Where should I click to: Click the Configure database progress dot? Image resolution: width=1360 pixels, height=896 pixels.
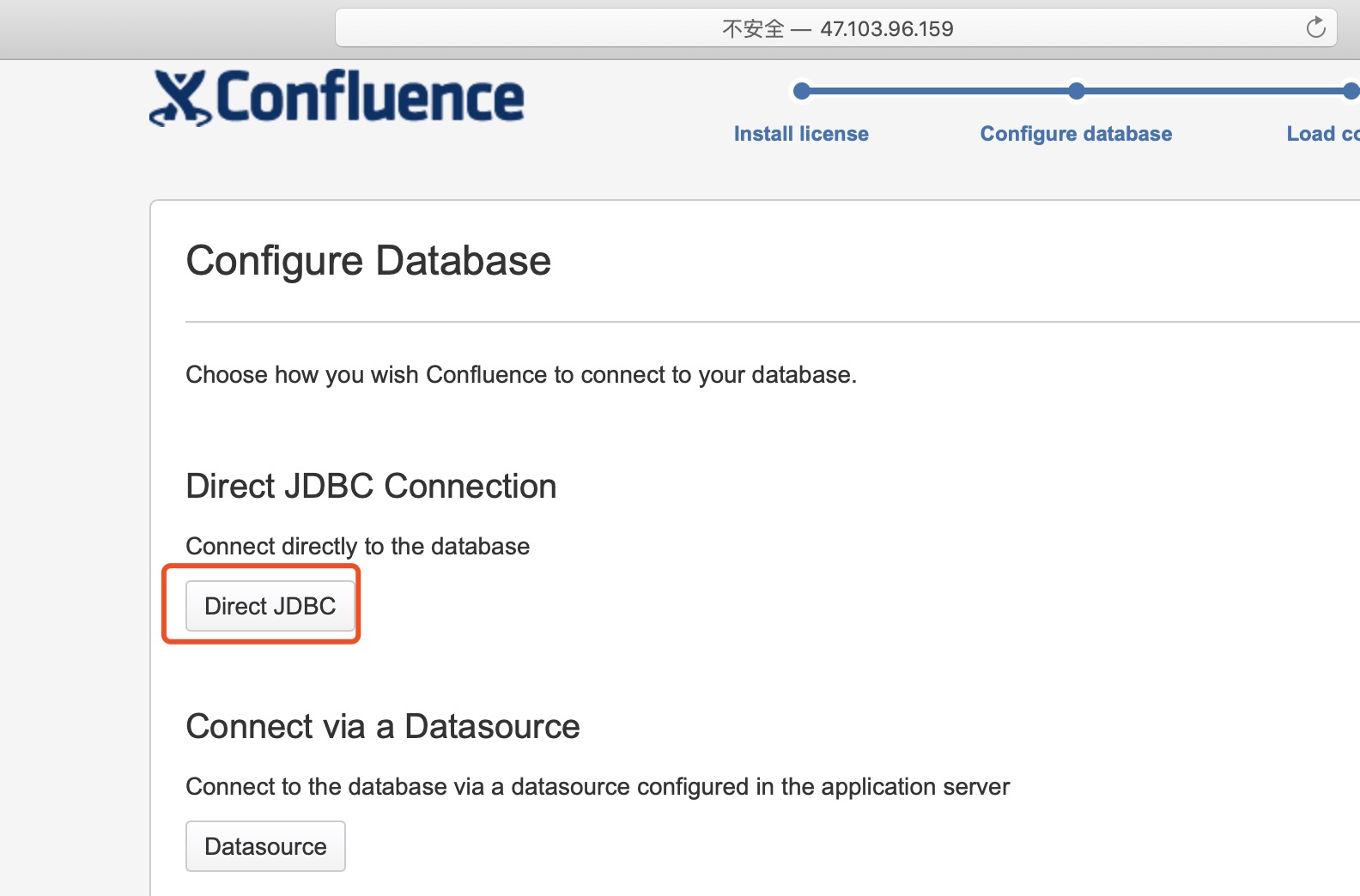(1076, 91)
